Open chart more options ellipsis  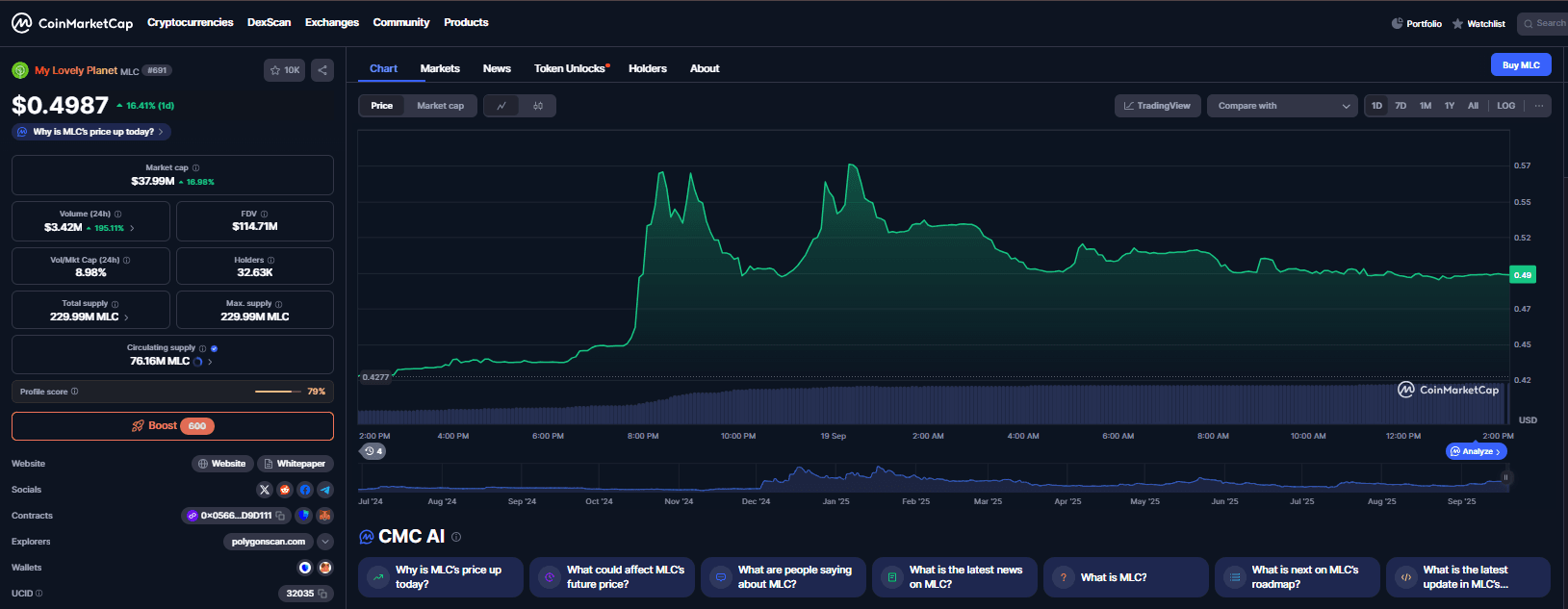coord(1538,106)
